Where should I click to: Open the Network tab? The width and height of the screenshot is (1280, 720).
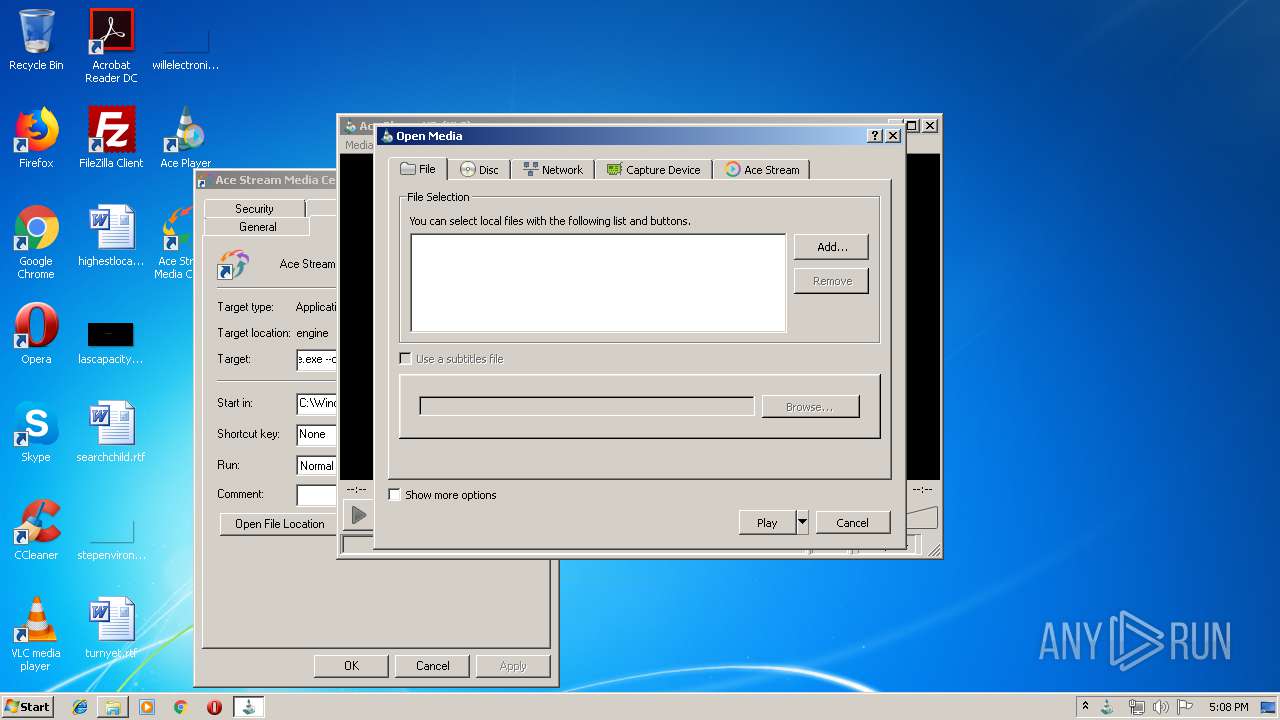click(x=553, y=170)
